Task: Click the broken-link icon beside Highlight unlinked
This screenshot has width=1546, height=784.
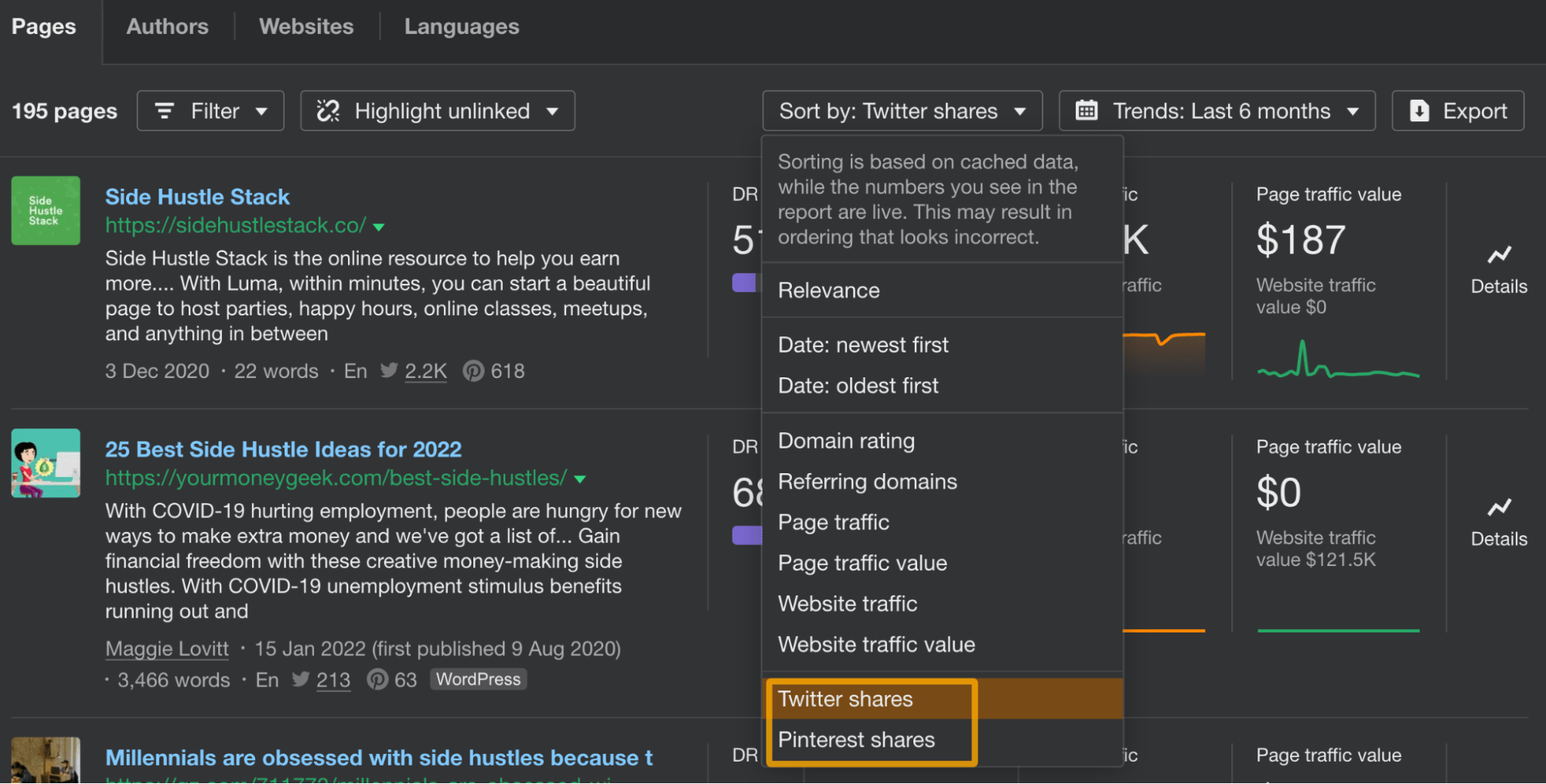Action: pos(328,111)
